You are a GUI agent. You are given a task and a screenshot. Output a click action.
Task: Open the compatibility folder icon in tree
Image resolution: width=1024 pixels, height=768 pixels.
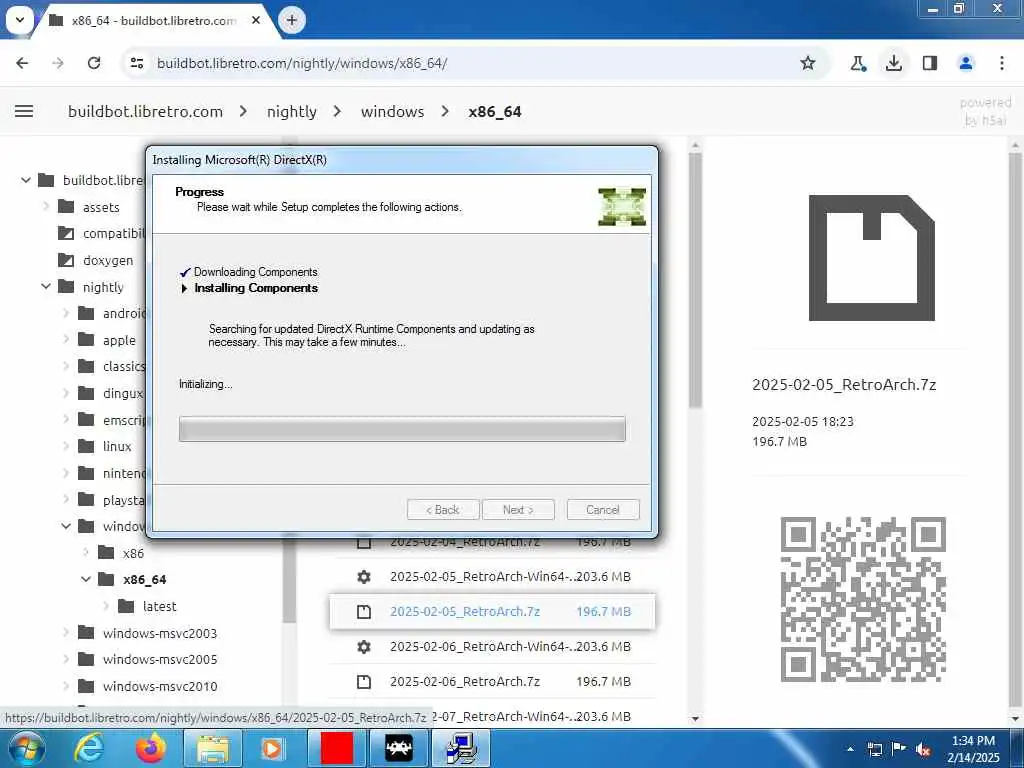(x=66, y=233)
